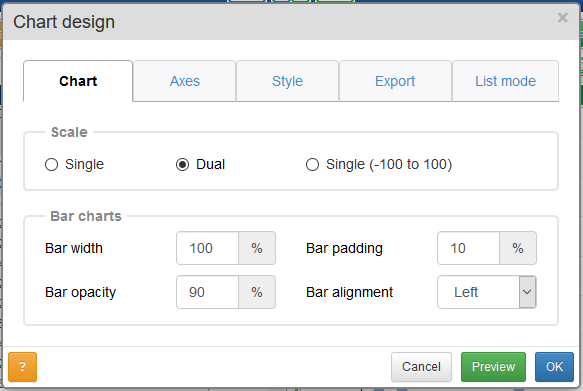This screenshot has width=583, height=391.
Task: Click the green Preview button
Action: (493, 367)
